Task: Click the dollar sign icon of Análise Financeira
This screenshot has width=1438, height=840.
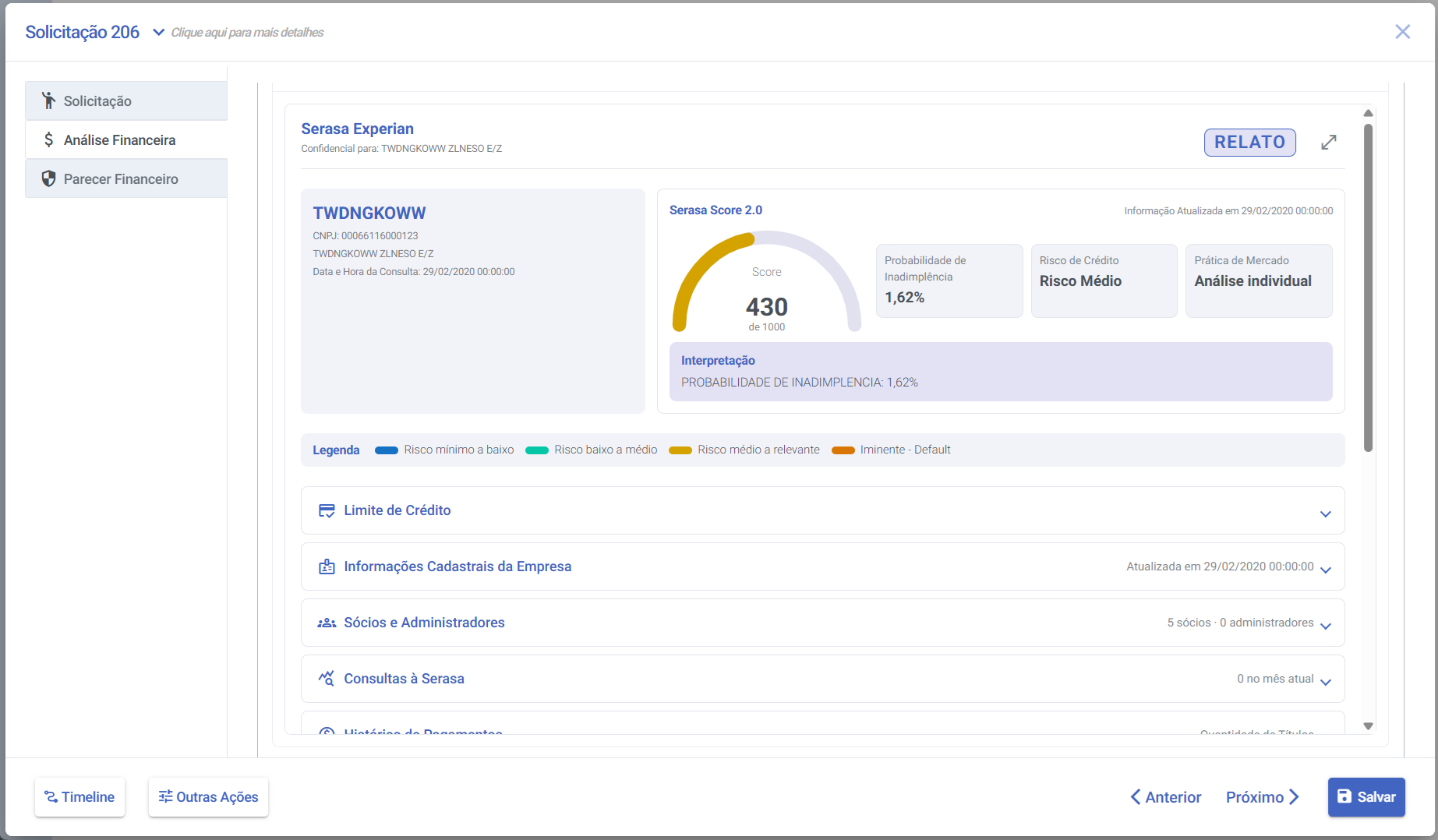Action: (x=48, y=139)
